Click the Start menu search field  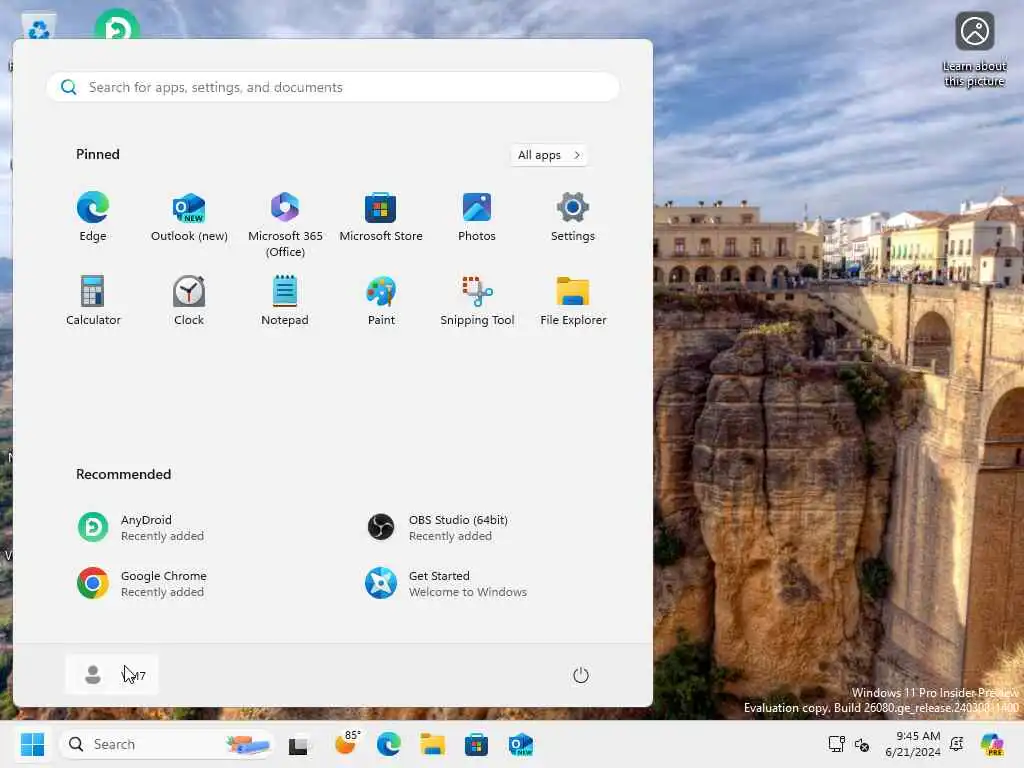[333, 87]
